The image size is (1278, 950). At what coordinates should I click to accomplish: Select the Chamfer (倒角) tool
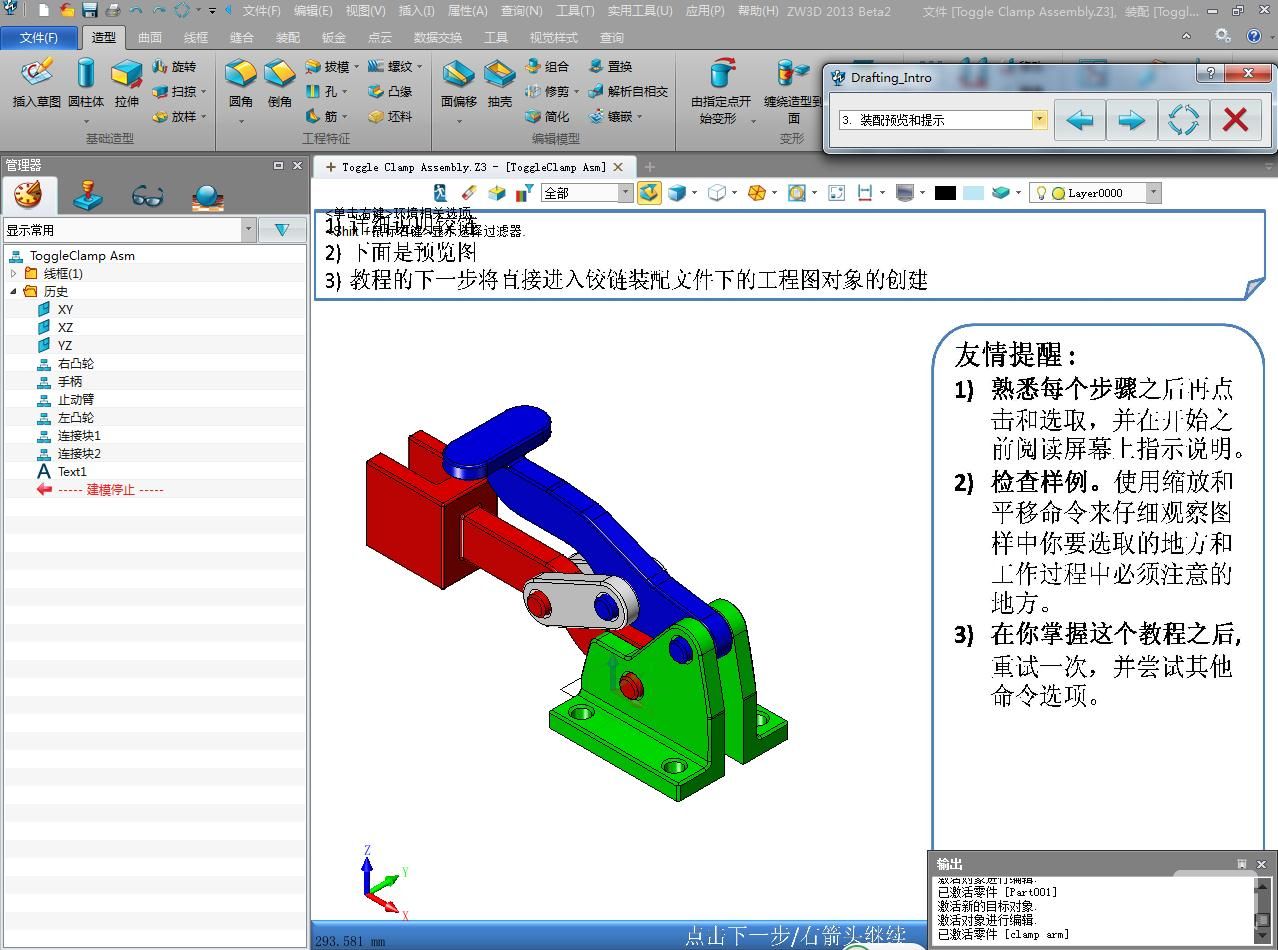tap(280, 82)
